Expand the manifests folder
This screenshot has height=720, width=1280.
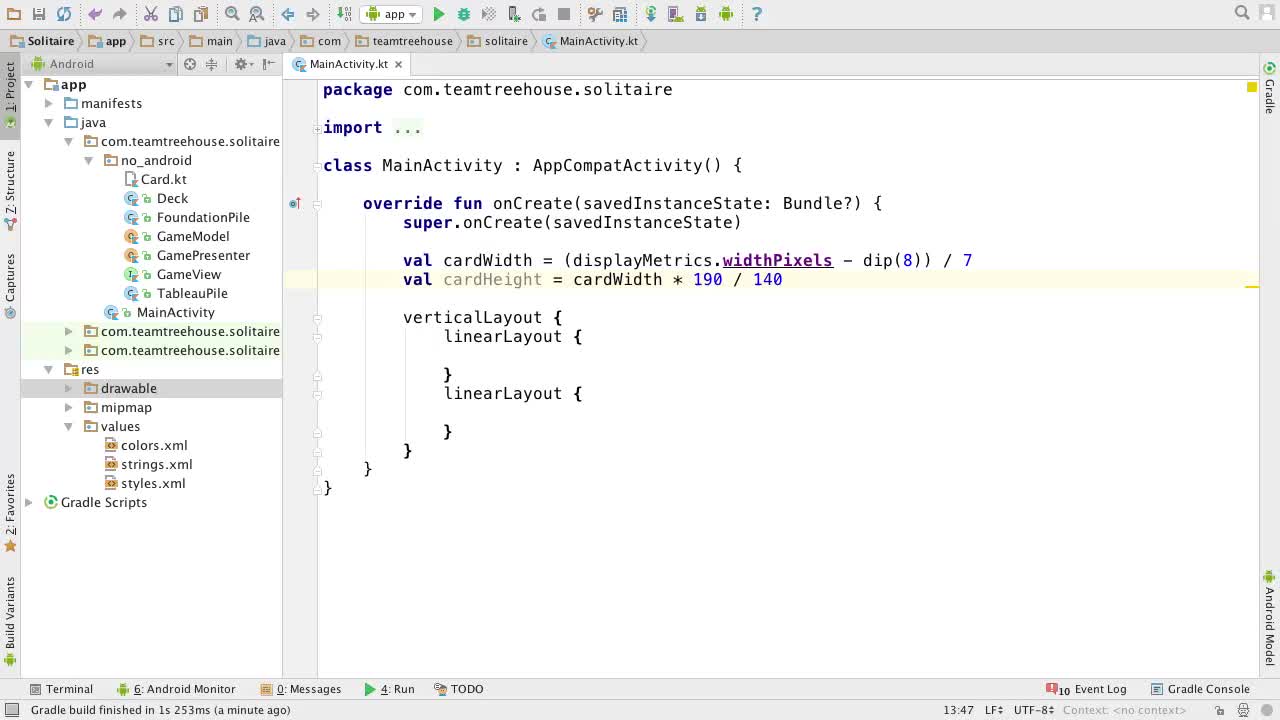tap(48, 103)
